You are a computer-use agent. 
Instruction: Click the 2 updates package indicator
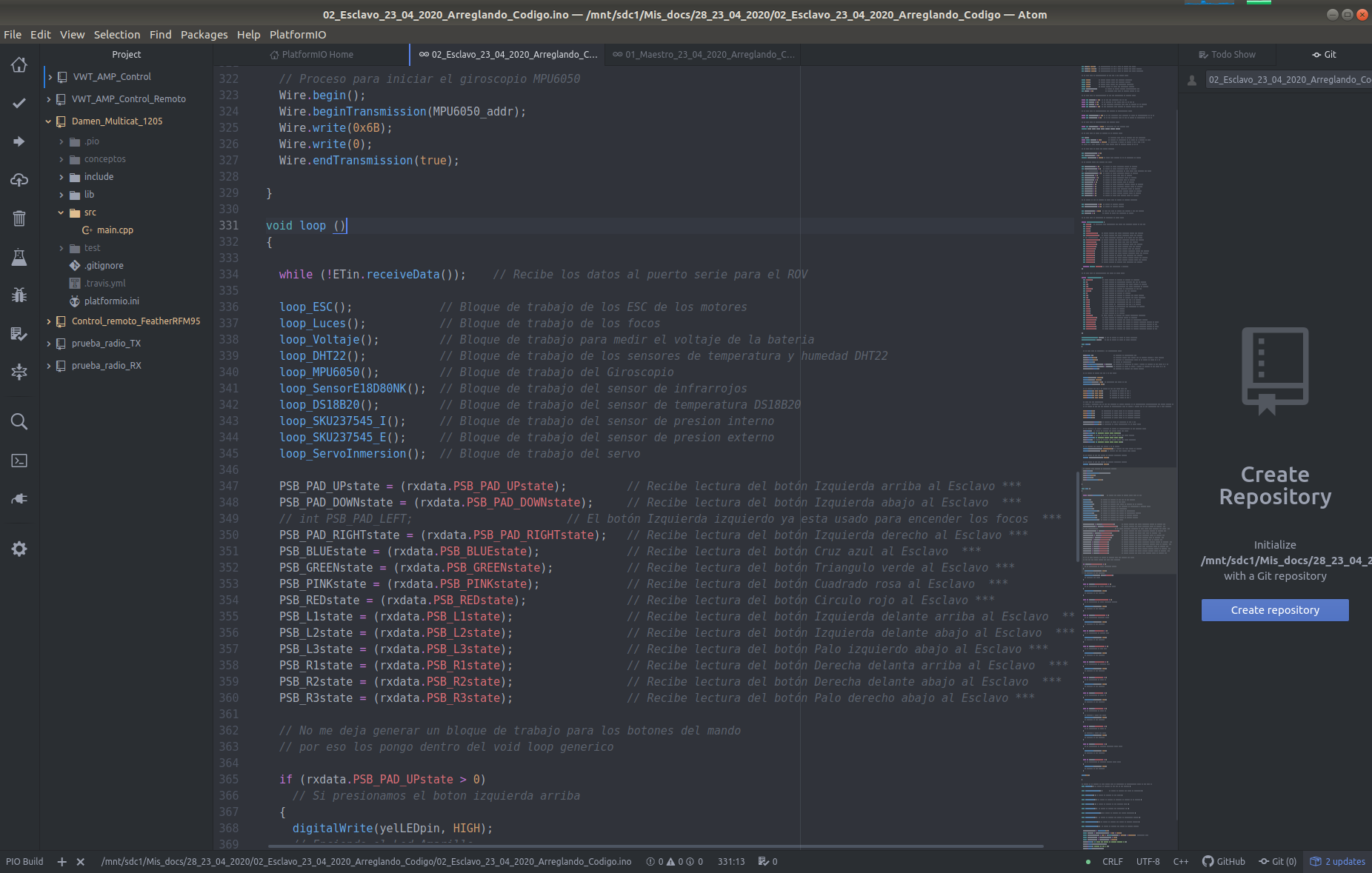pos(1338,862)
